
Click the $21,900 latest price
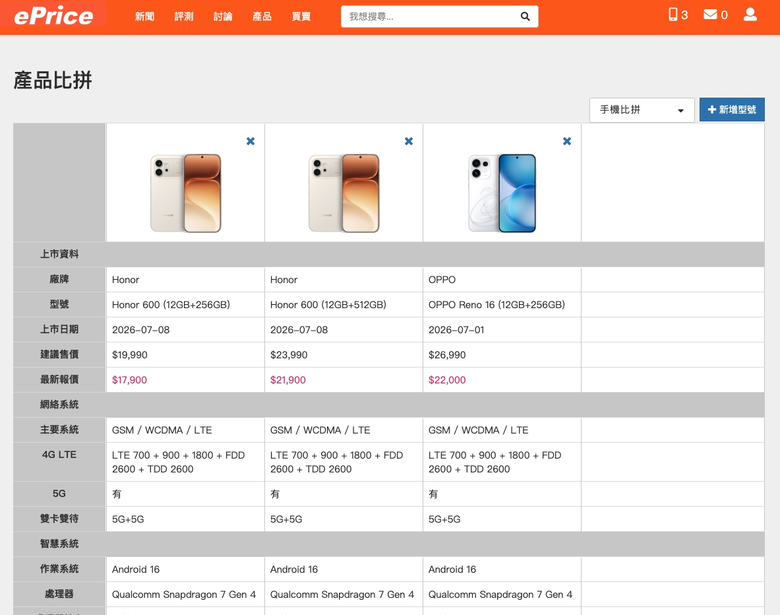point(288,380)
